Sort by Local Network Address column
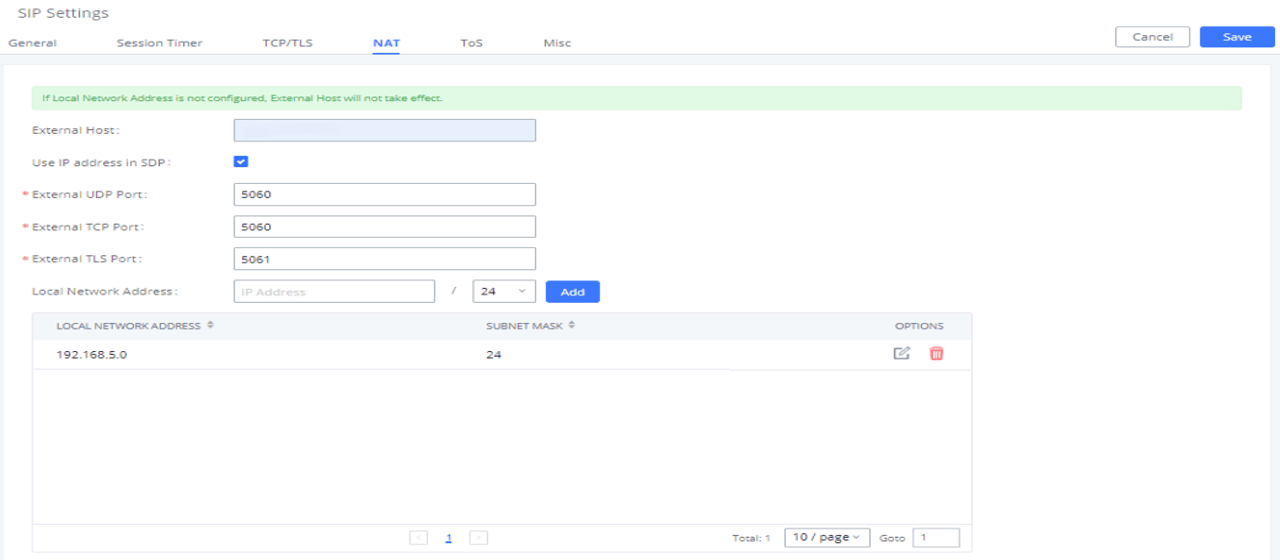The width and height of the screenshot is (1280, 560). tap(210, 326)
